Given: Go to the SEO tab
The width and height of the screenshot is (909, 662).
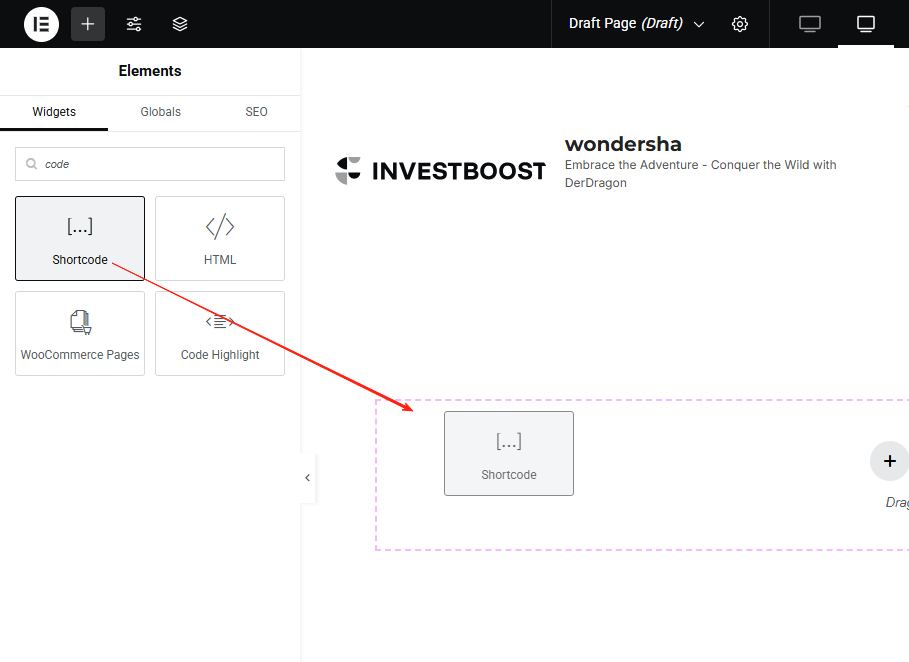Looking at the screenshot, I should [x=256, y=112].
